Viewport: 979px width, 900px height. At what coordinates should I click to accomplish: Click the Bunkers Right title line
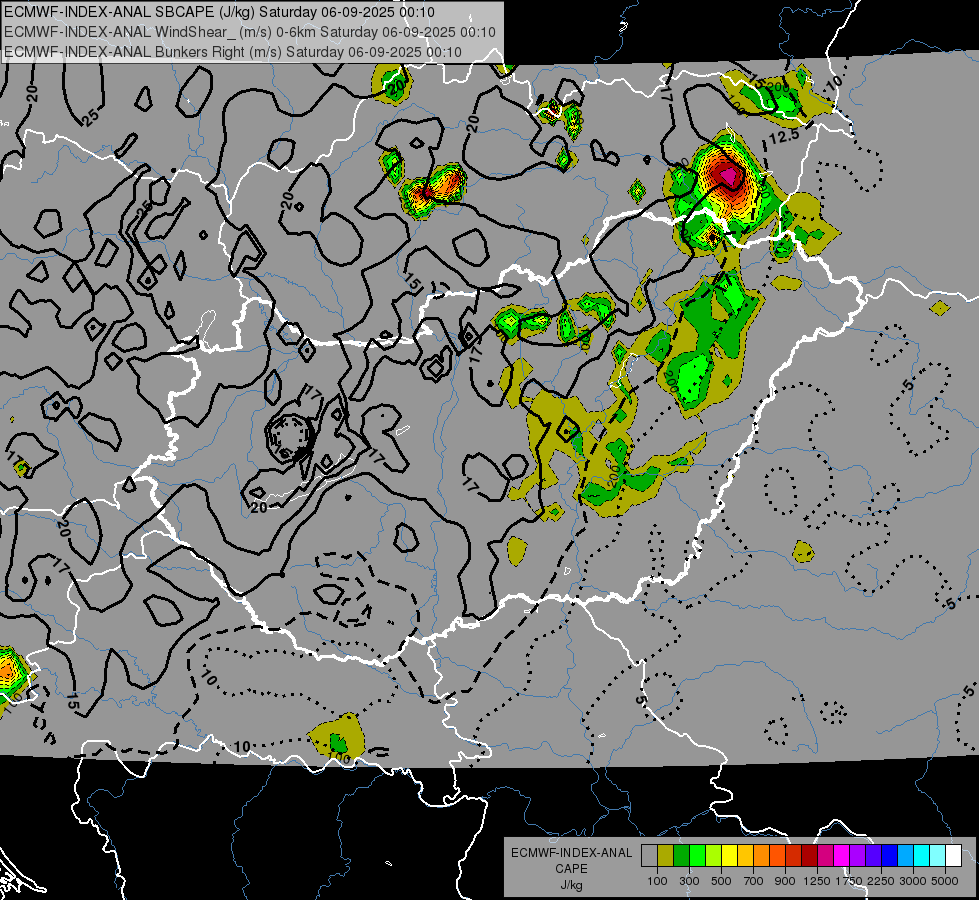click(233, 52)
